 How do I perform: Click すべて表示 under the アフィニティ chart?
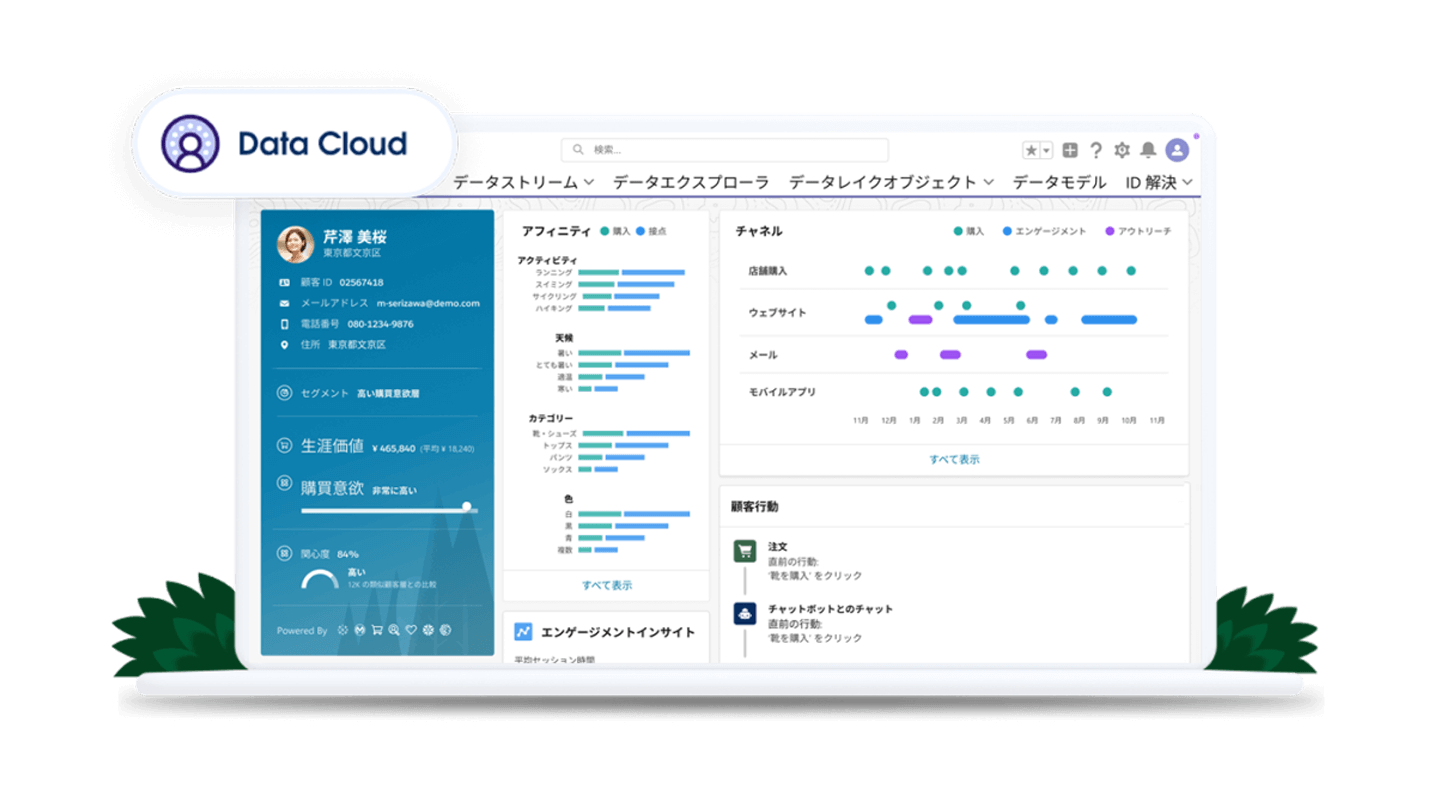click(607, 585)
